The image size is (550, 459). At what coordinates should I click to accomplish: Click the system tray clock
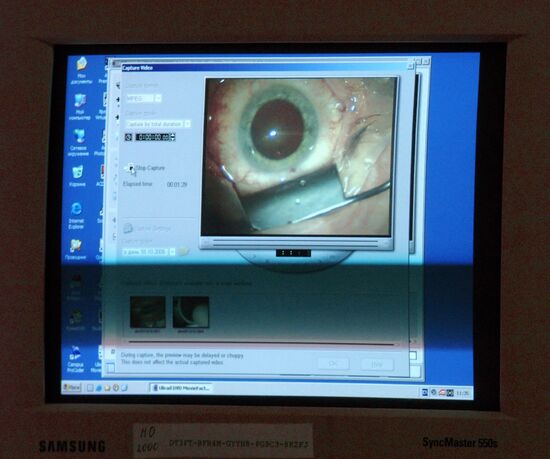coord(462,393)
